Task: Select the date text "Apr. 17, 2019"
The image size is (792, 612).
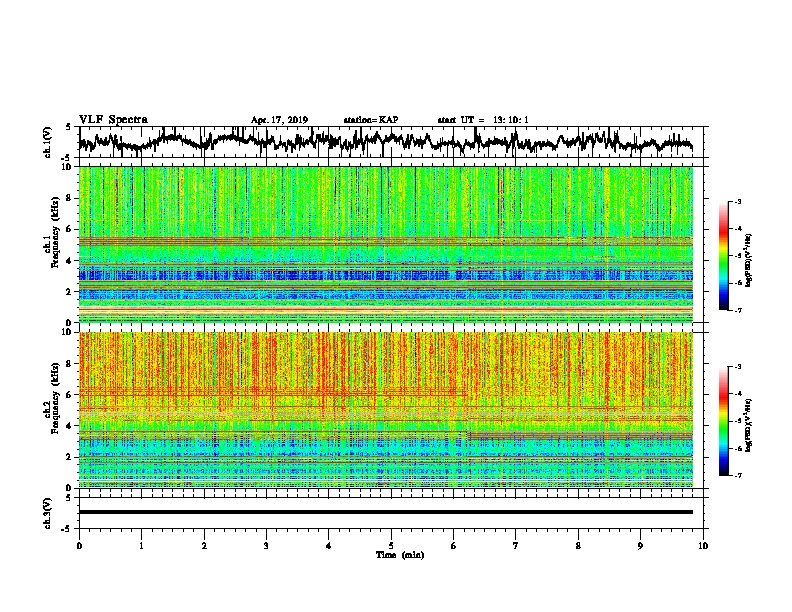Action: pyautogui.click(x=279, y=120)
